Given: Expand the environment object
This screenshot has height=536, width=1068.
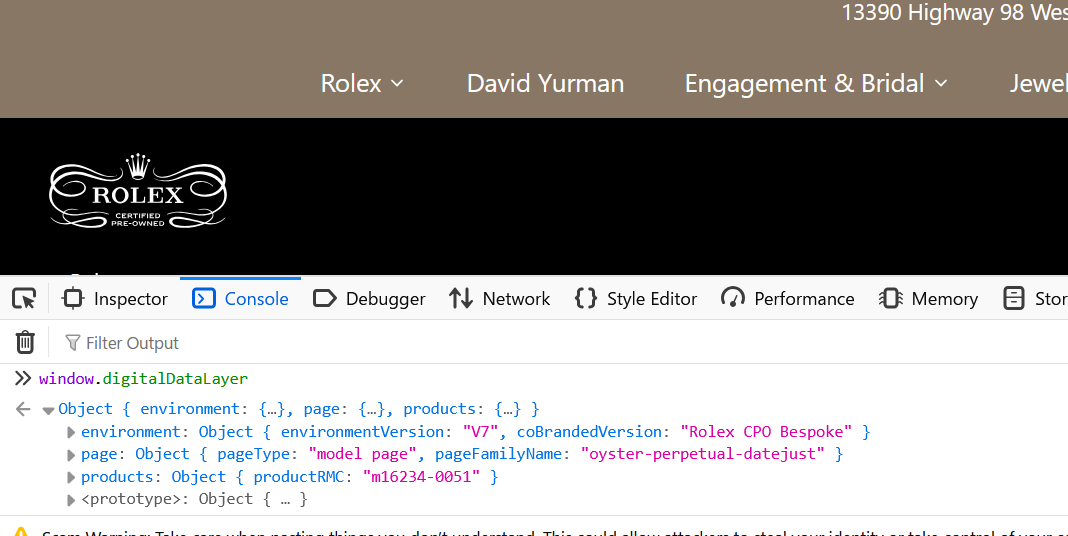Looking at the screenshot, I should (71, 432).
